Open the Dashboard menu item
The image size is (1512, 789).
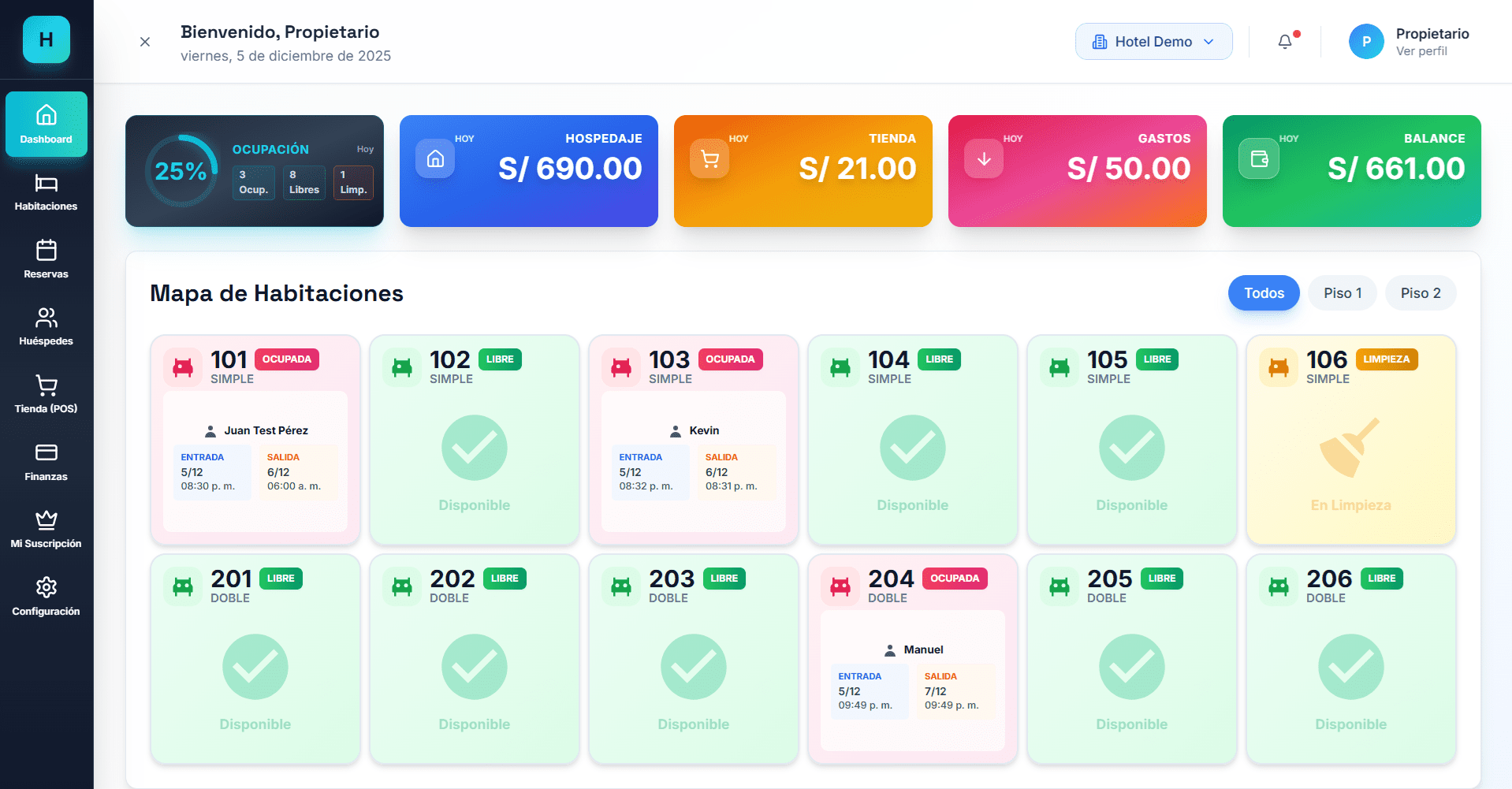(46, 125)
